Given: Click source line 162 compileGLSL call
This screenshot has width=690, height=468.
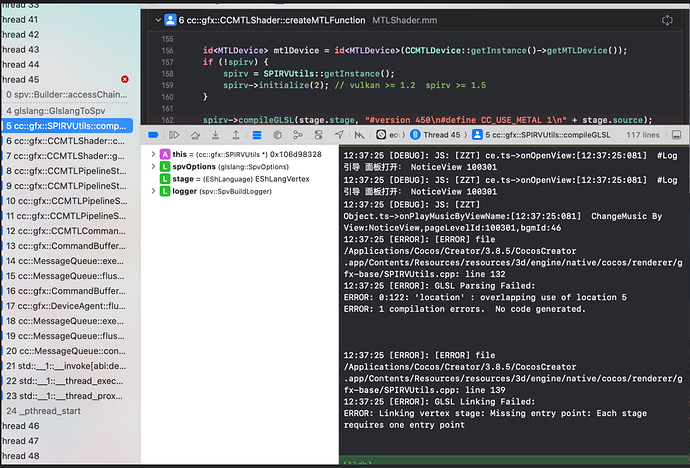Looking at the screenshot, I should (x=427, y=120).
